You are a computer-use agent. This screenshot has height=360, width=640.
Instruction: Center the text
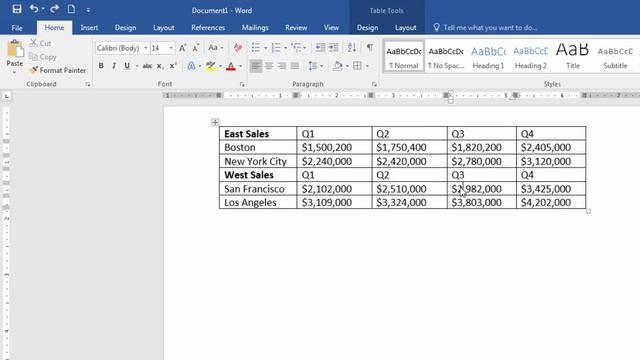click(269, 66)
